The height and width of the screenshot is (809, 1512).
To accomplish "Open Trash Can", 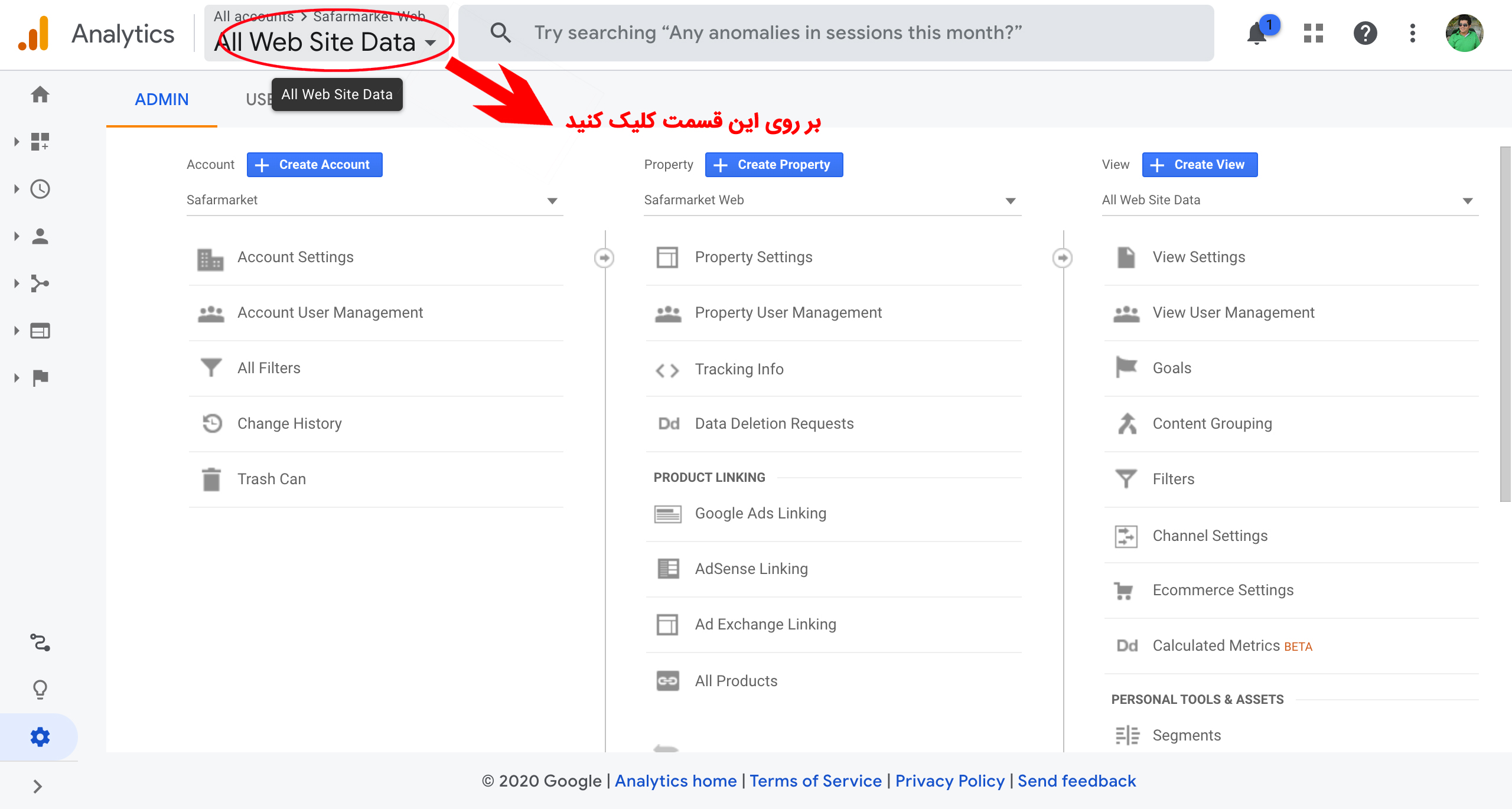I will [376, 479].
